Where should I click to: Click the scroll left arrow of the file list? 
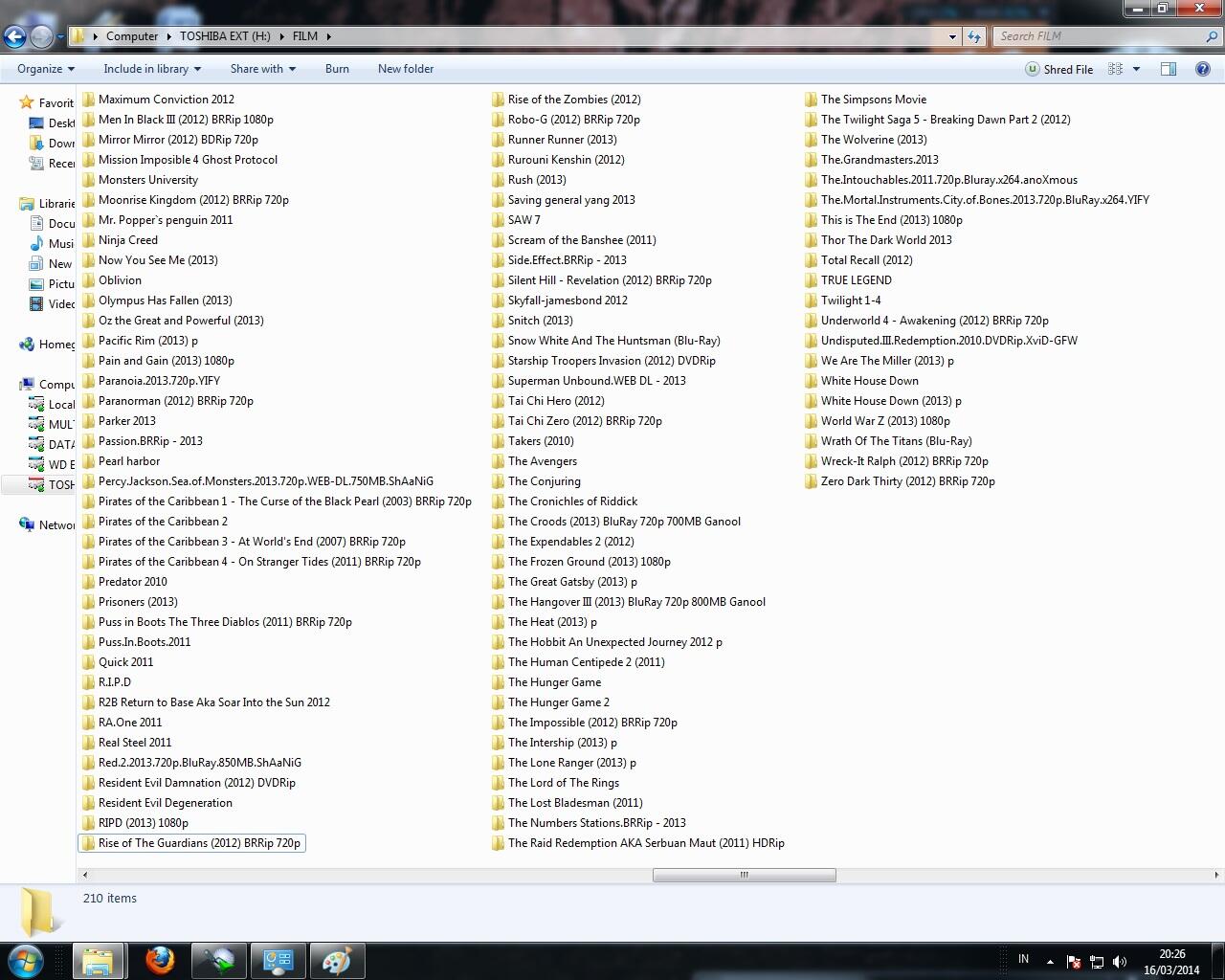click(85, 875)
